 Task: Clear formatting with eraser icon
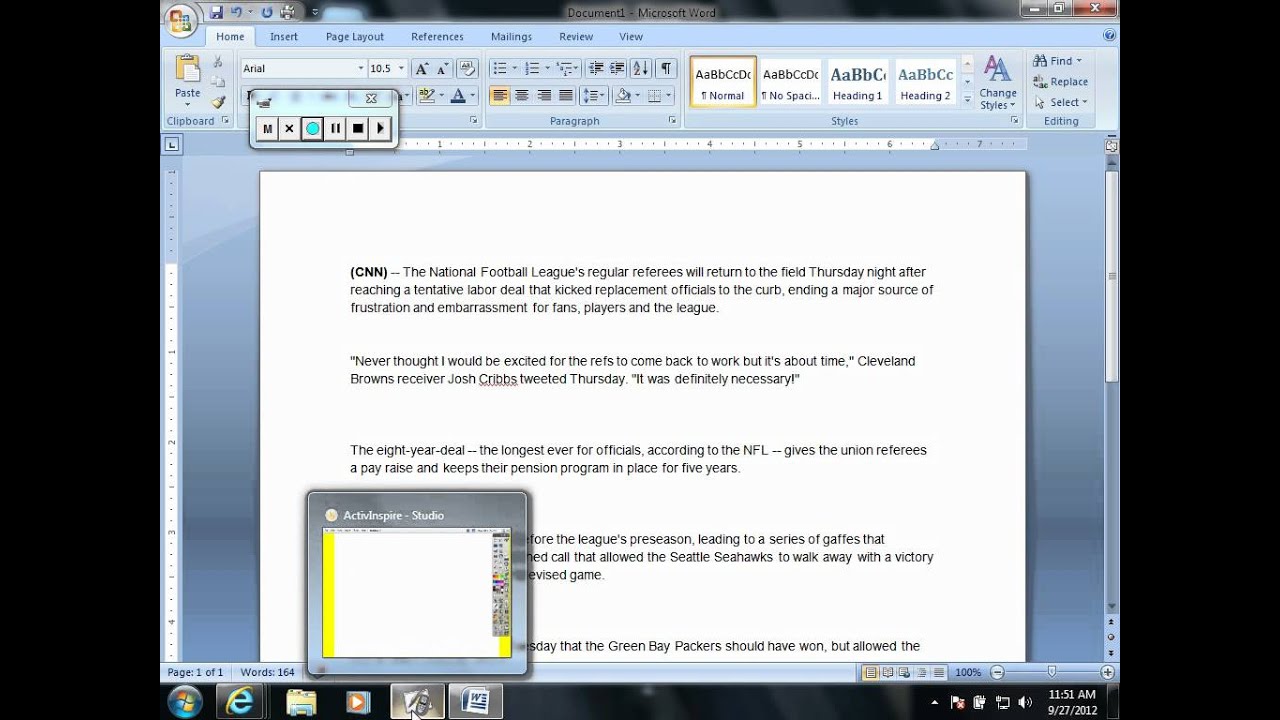tap(466, 69)
